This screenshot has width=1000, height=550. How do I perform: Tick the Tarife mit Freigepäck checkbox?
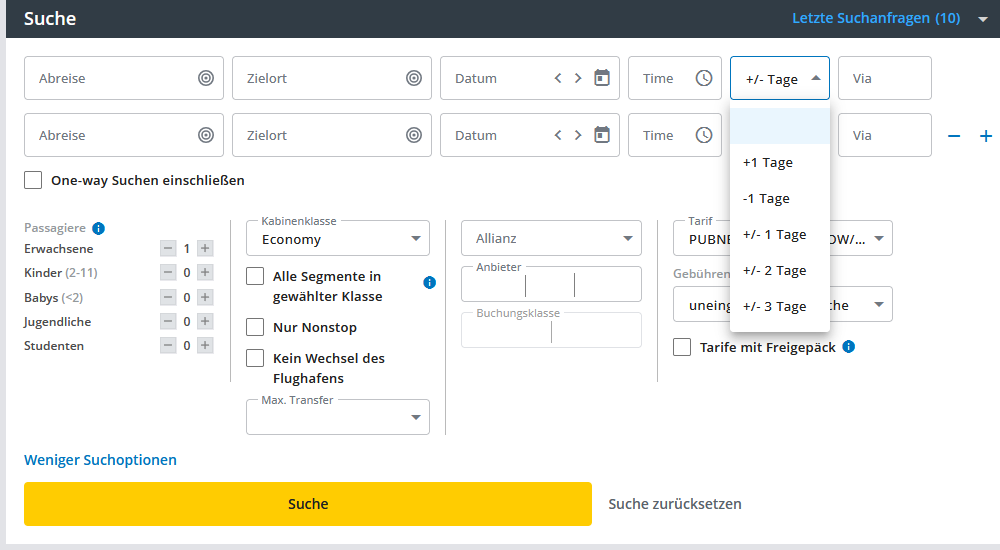pos(683,347)
